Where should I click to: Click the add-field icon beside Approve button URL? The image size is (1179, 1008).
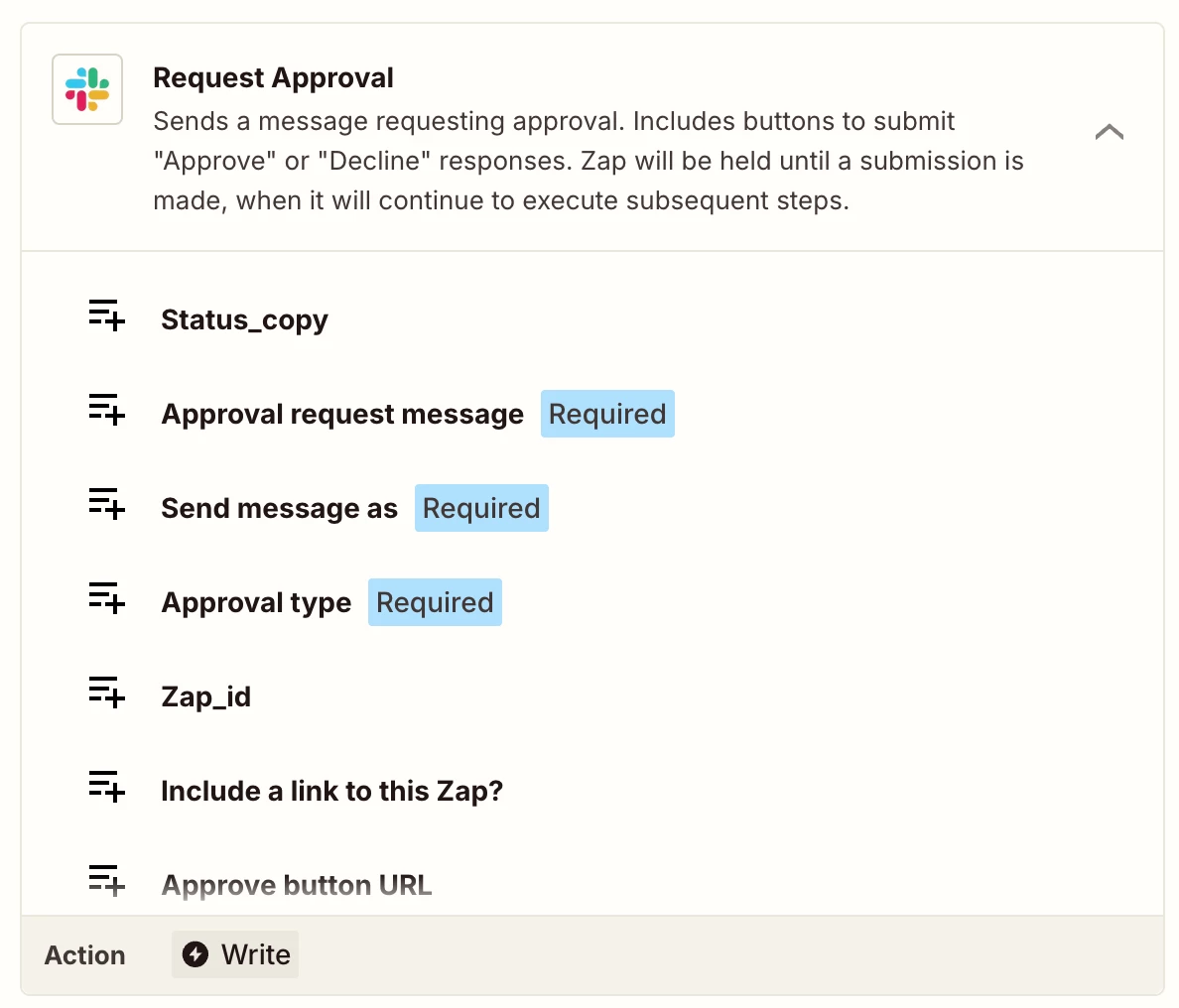[106, 881]
